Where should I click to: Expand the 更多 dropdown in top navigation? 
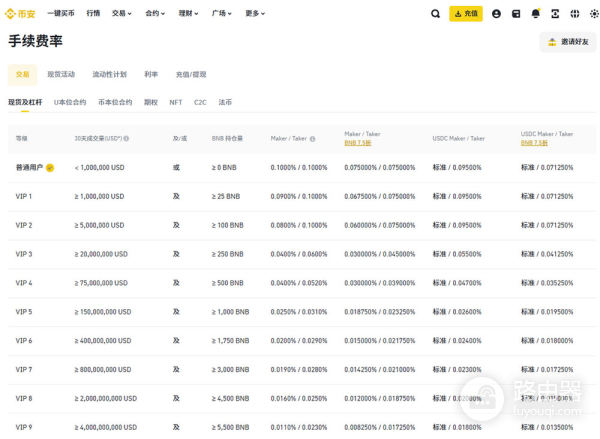[255, 13]
